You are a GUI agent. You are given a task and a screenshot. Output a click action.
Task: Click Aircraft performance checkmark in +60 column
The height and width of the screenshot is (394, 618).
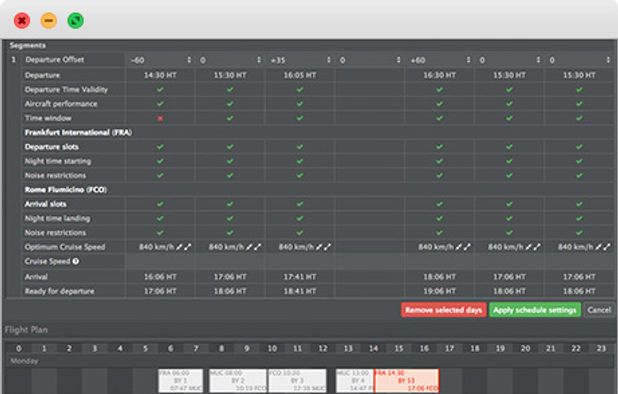[440, 104]
